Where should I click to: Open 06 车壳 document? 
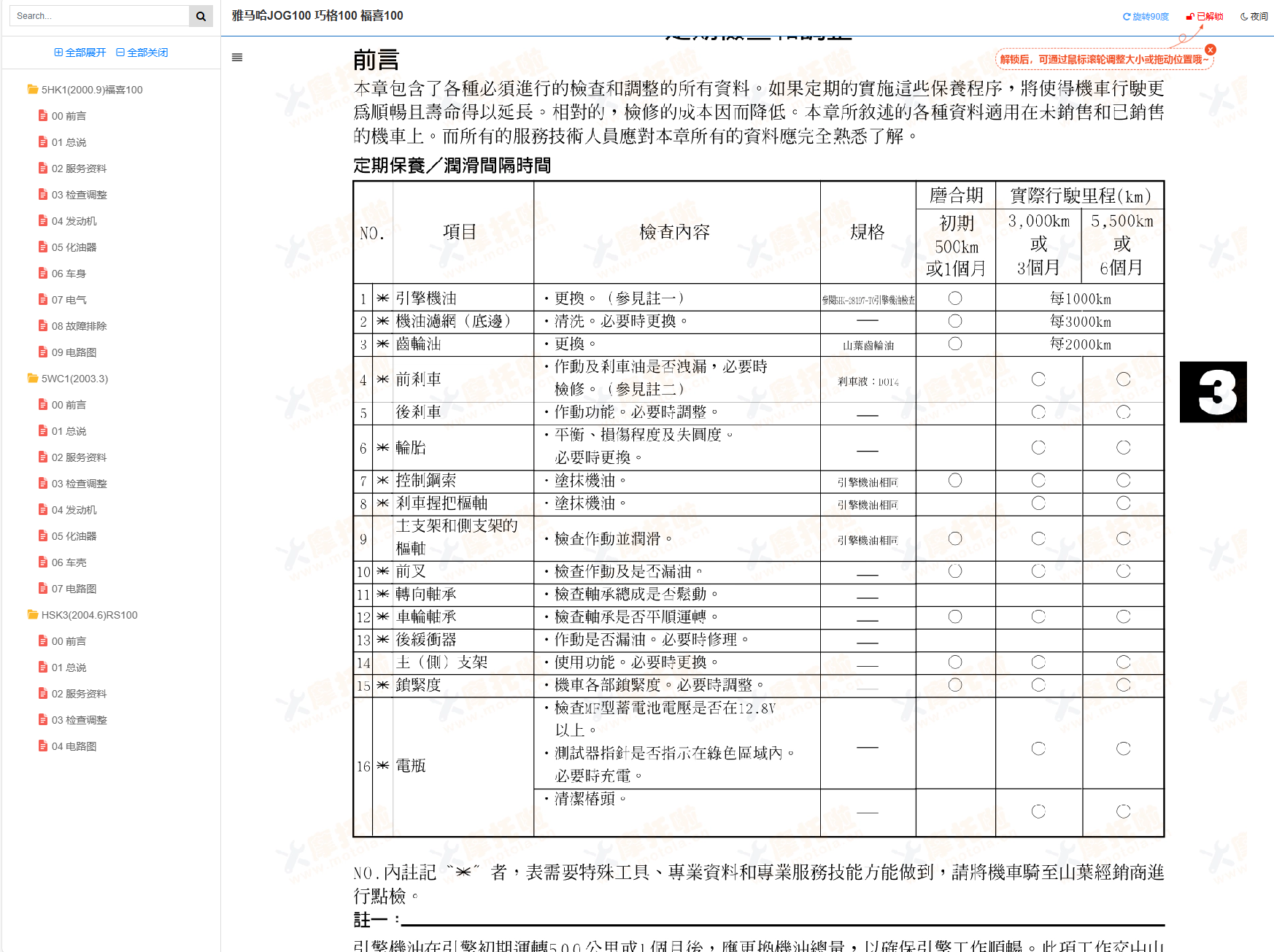63,562
